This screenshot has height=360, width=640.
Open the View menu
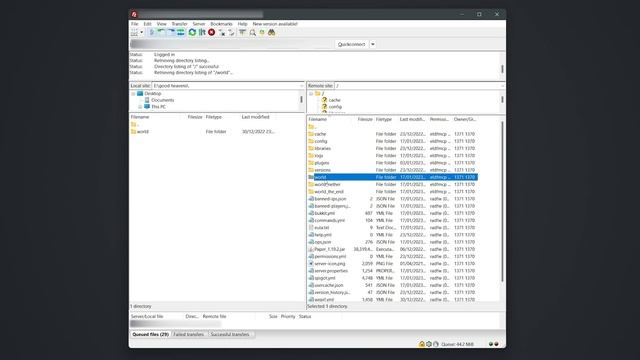click(162, 24)
